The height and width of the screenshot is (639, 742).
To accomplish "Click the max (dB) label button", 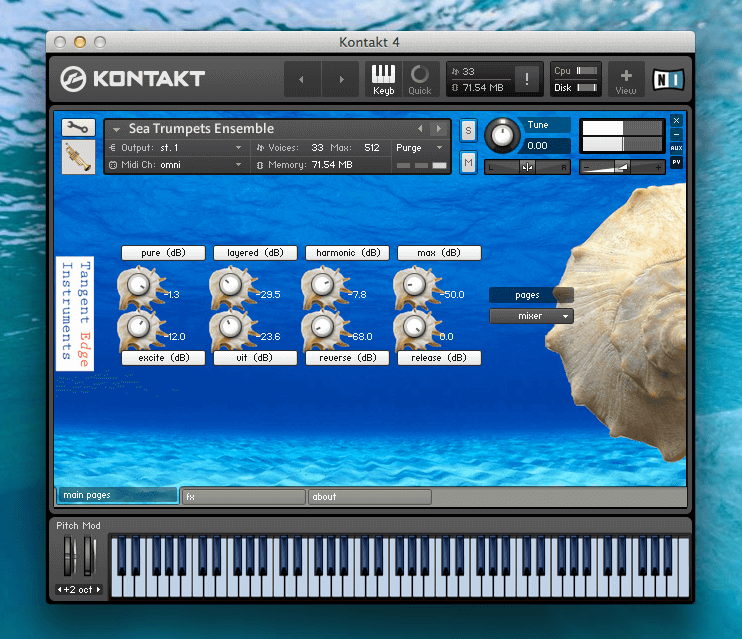I will pyautogui.click(x=439, y=253).
